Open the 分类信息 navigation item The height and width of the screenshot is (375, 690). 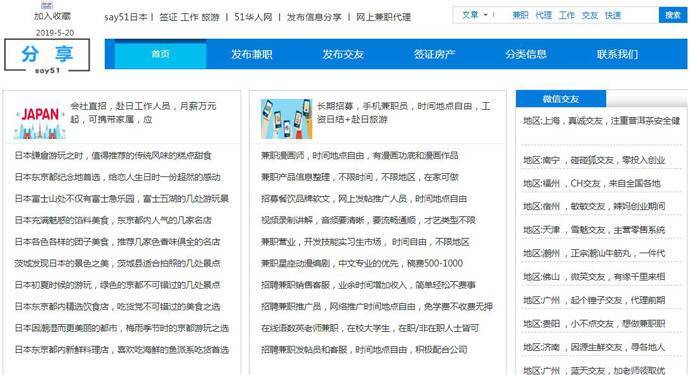(x=526, y=54)
